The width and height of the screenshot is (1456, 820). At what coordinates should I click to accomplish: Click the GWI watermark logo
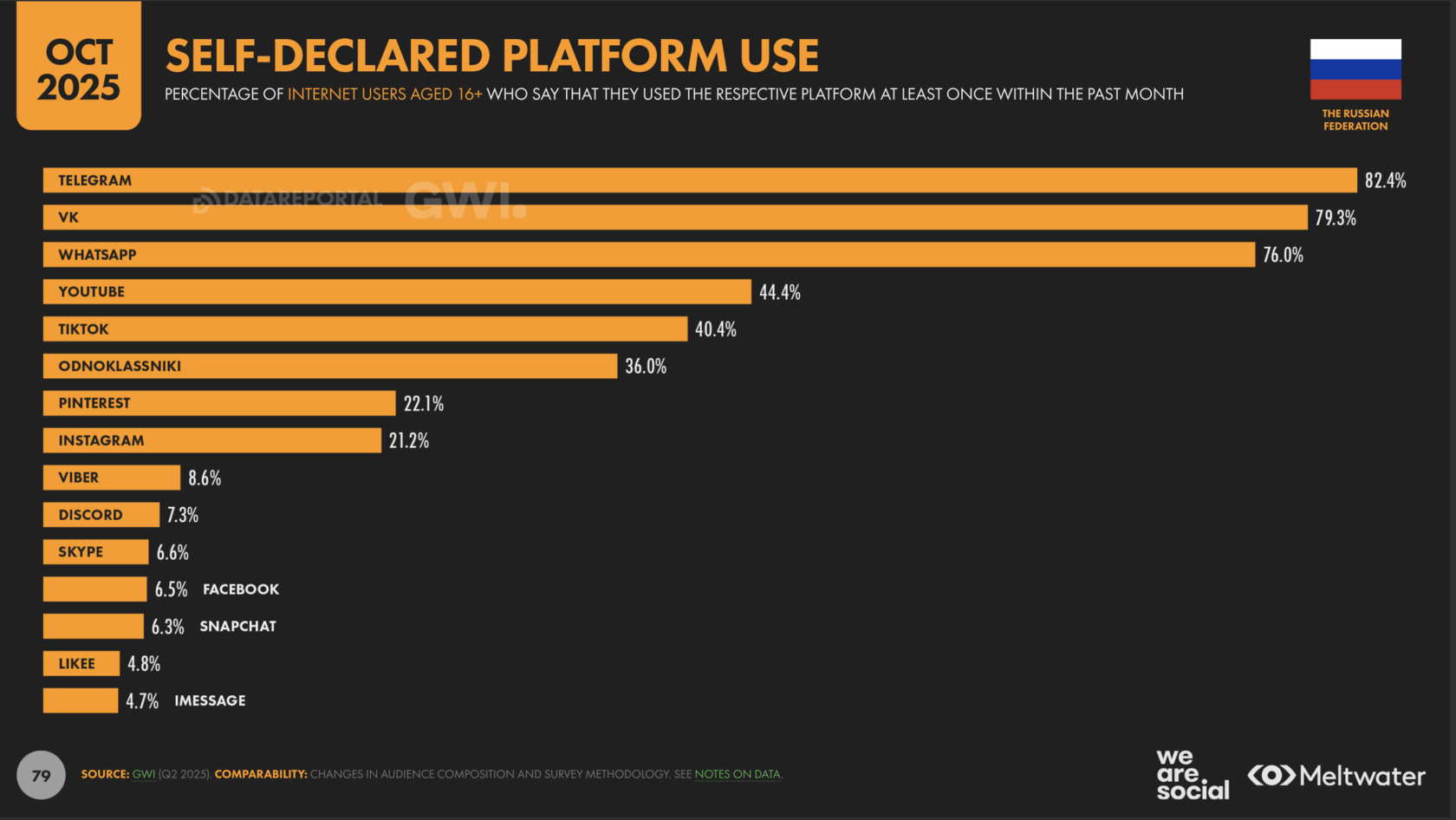pos(465,200)
